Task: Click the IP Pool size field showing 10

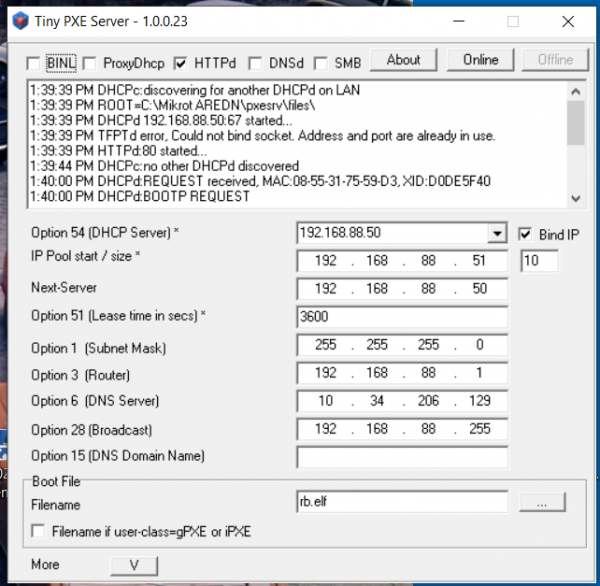Action: click(x=539, y=261)
